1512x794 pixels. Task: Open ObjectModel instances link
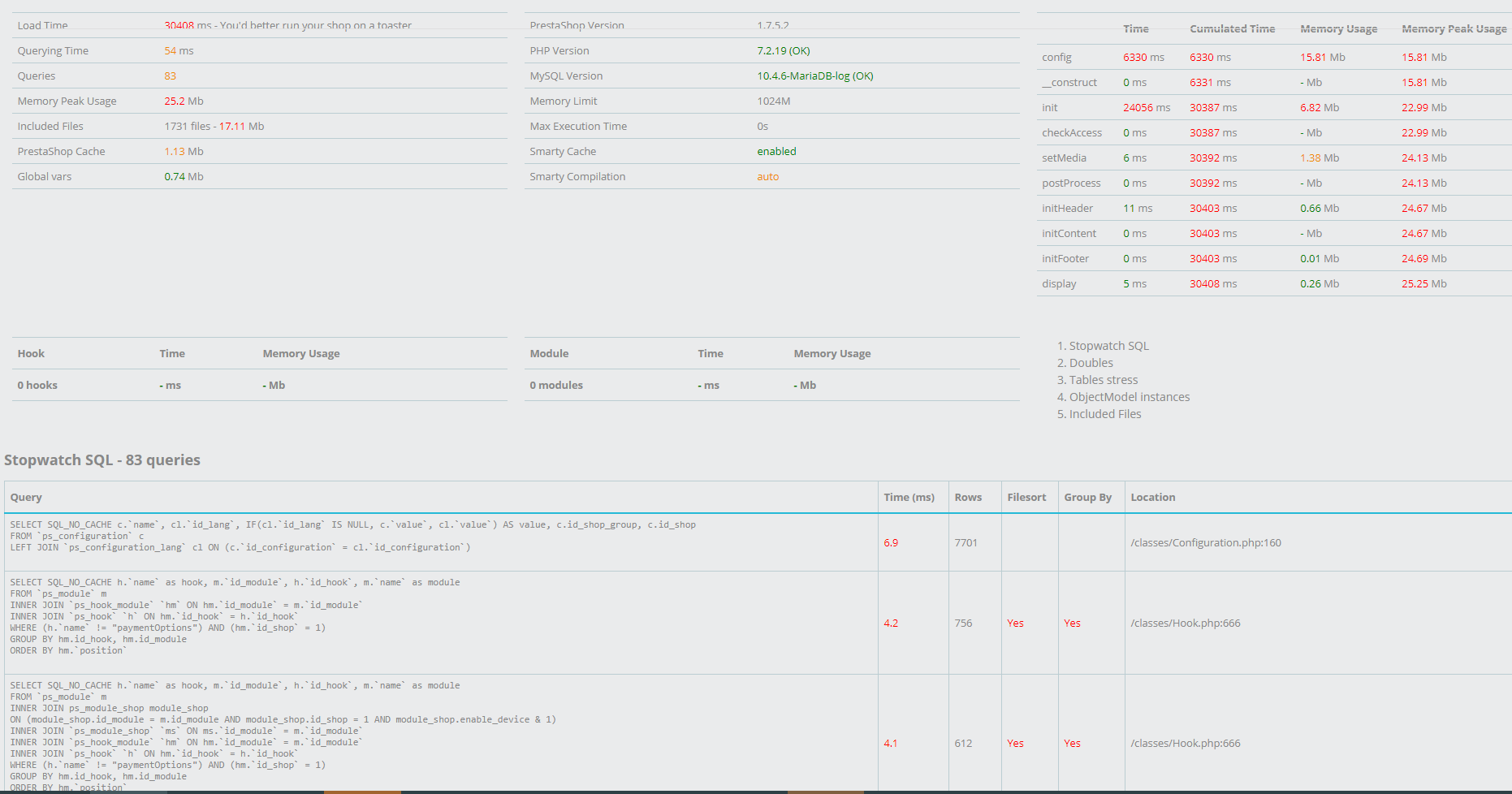click(1129, 397)
